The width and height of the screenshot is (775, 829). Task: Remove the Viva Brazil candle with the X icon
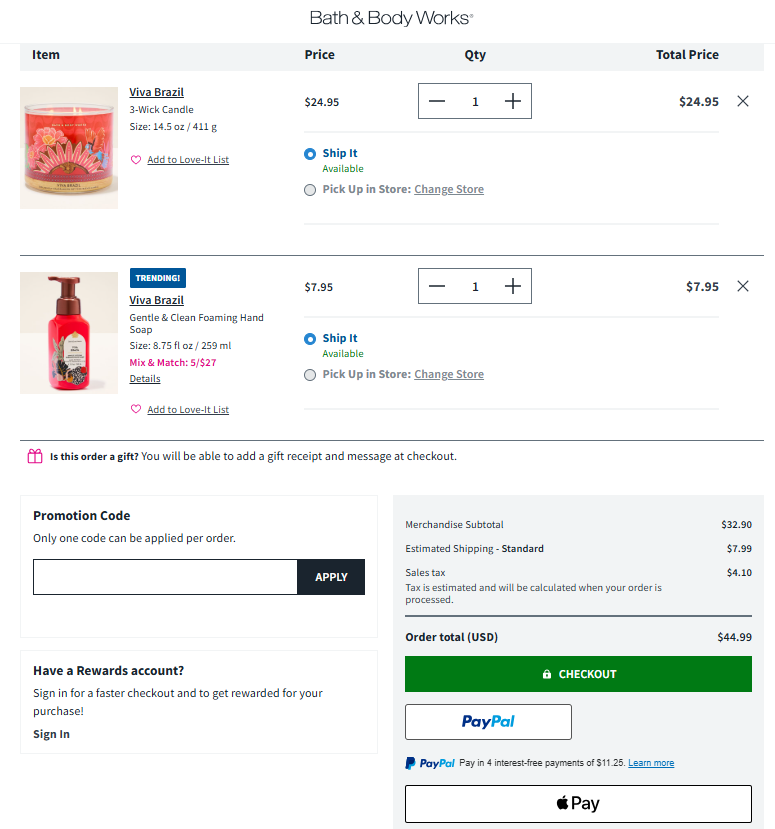(x=743, y=101)
